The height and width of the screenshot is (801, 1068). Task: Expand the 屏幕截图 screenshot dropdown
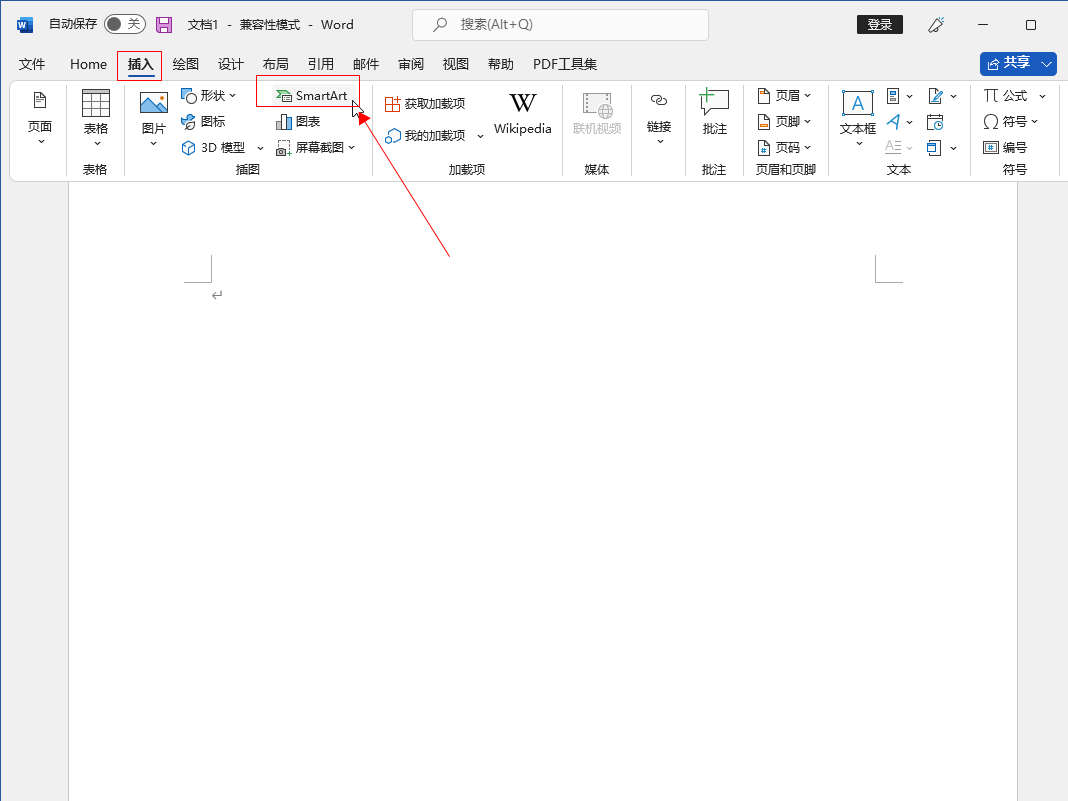[315, 148]
